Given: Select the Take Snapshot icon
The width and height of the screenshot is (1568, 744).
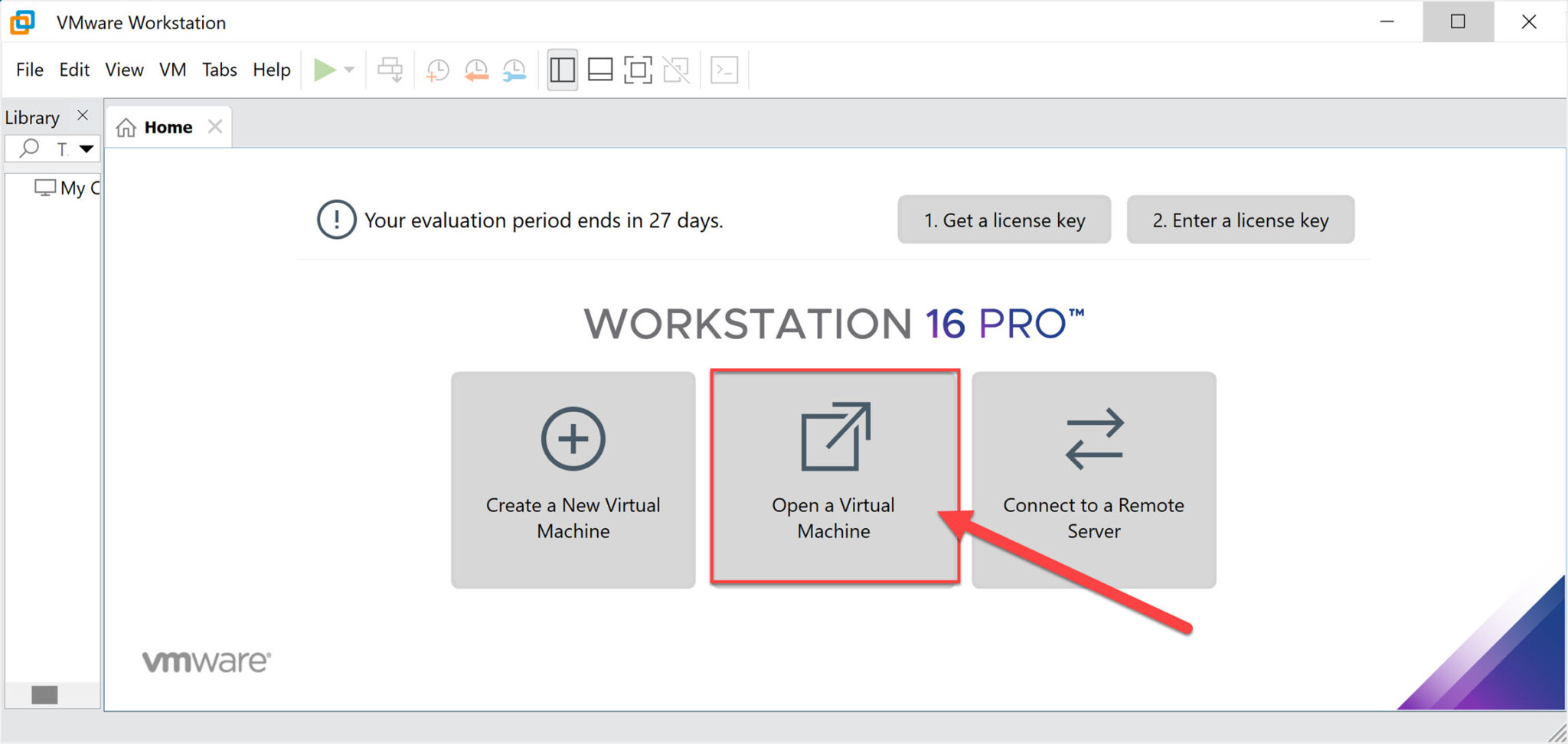Looking at the screenshot, I should [x=436, y=70].
